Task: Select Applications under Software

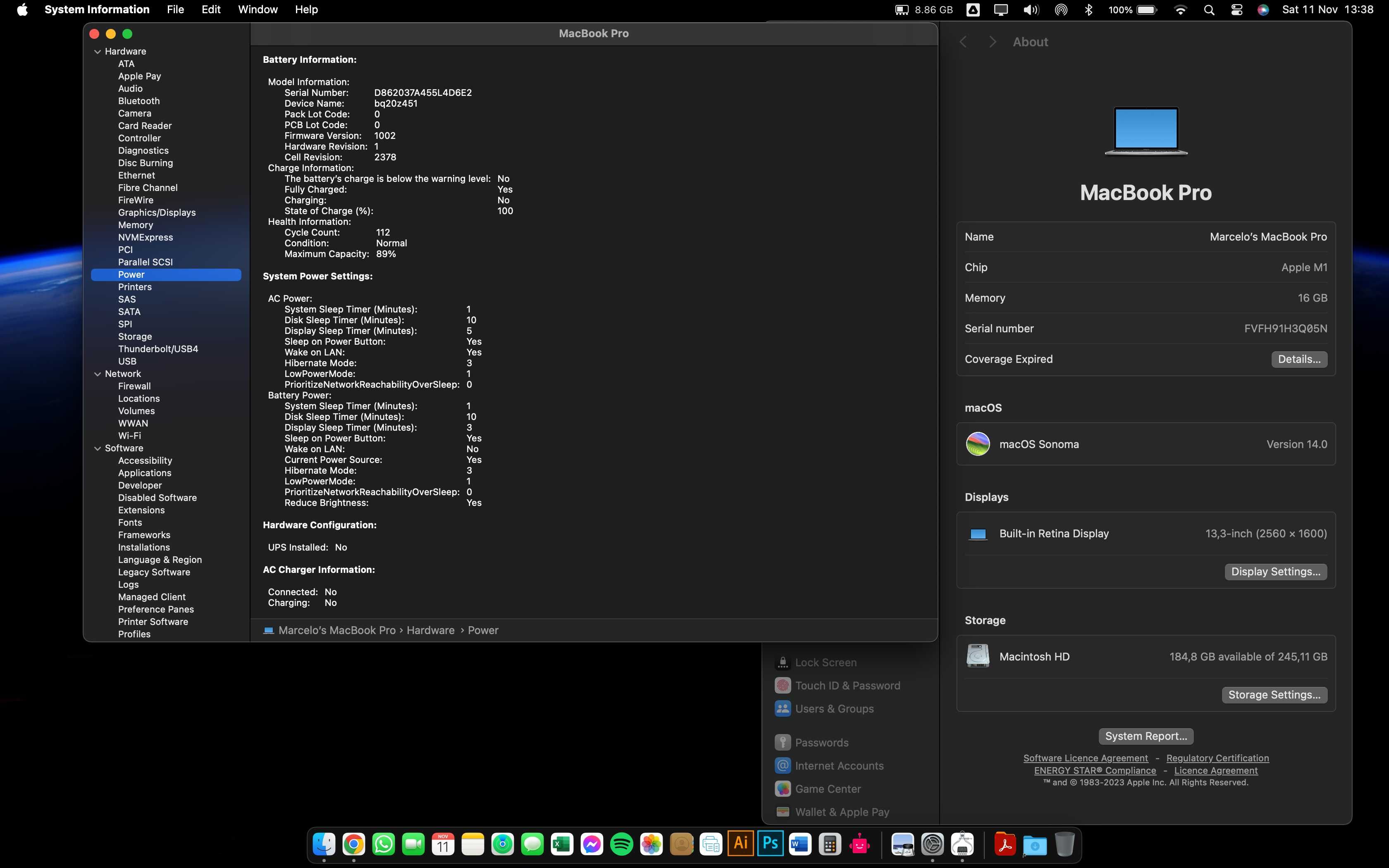Action: point(145,473)
